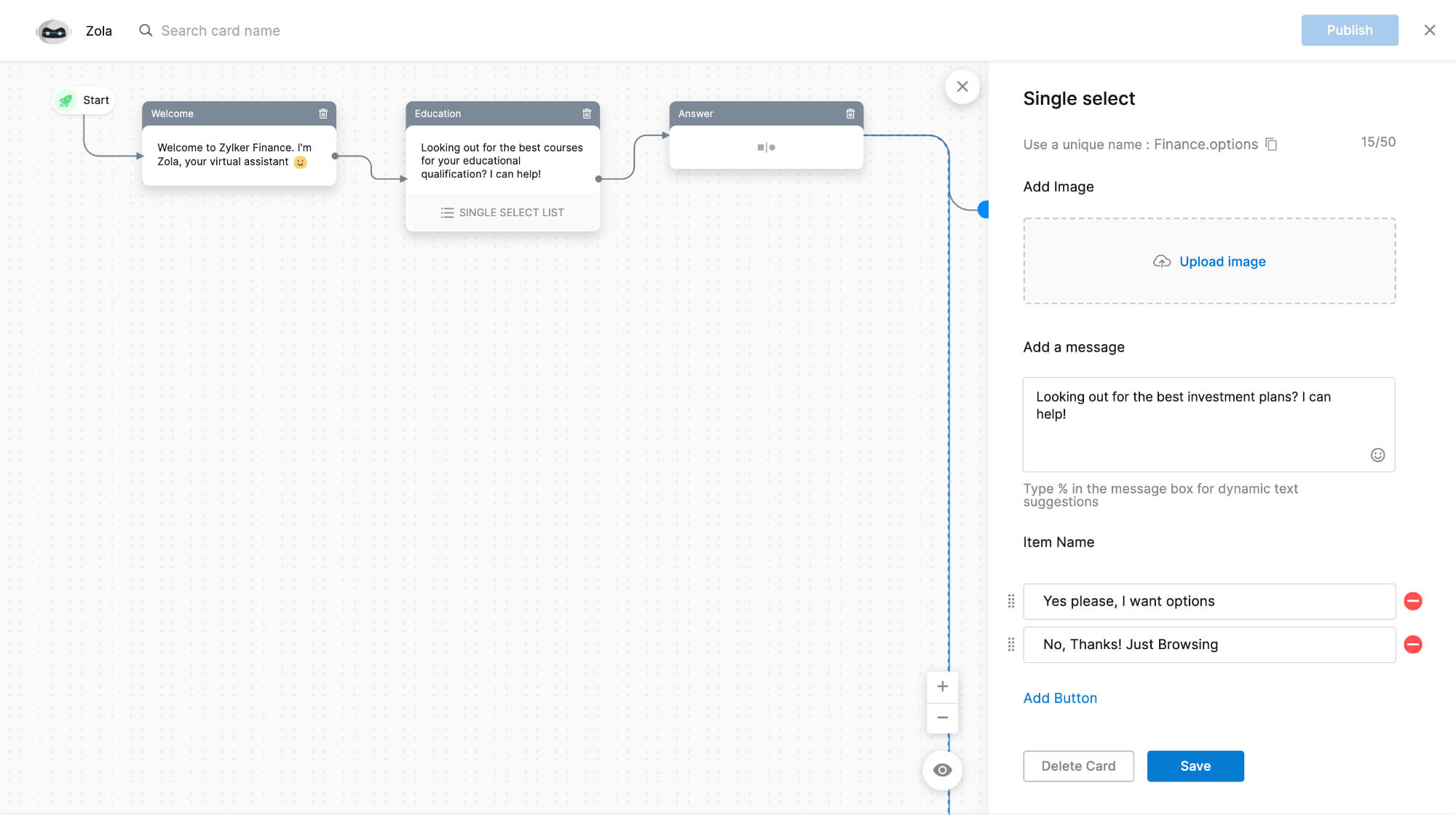
Task: Open emoji picker in message box
Action: [1377, 455]
